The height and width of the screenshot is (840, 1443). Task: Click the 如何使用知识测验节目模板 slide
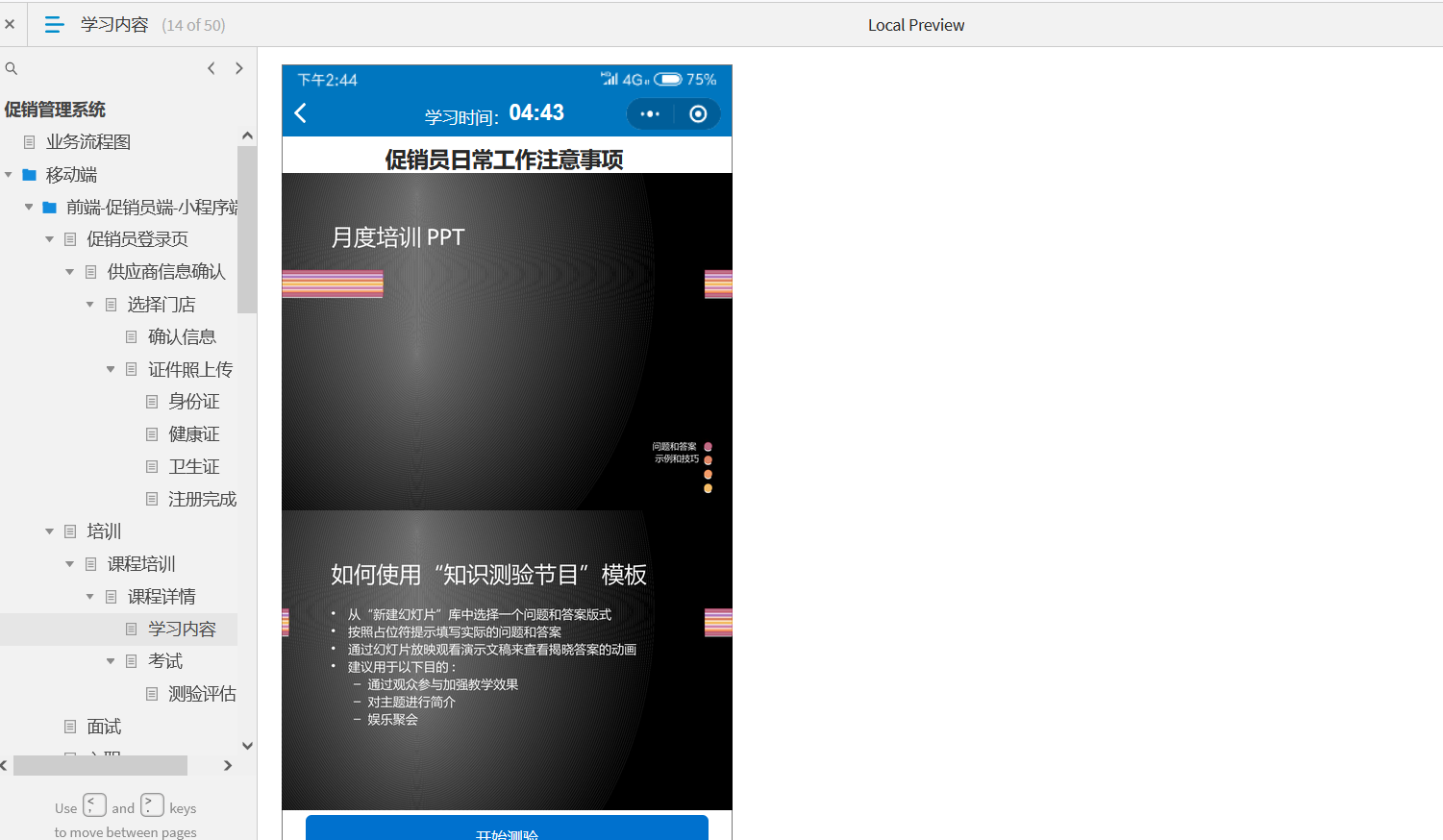pyautogui.click(x=507, y=659)
